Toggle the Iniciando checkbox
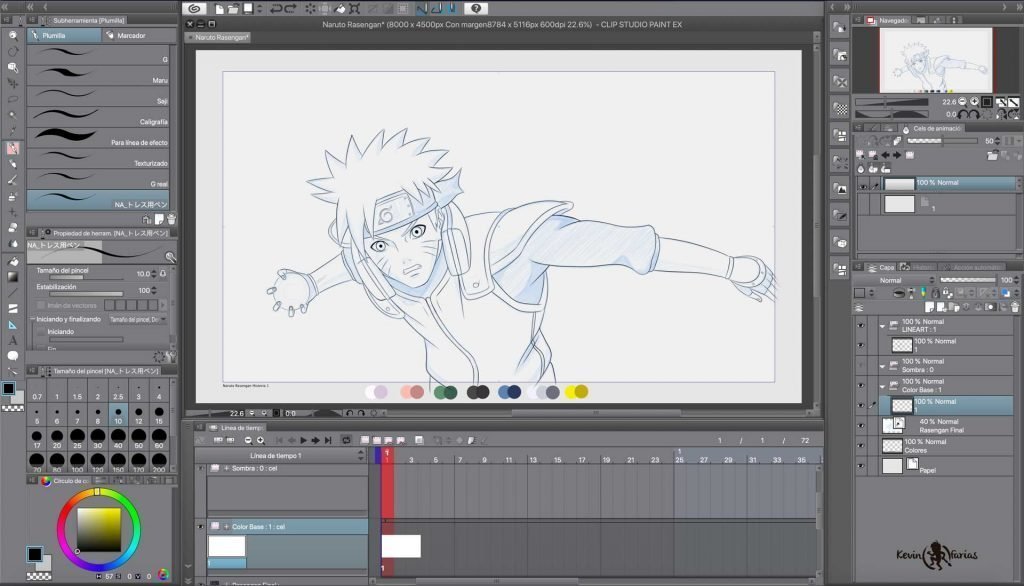This screenshot has width=1024, height=586. [x=41, y=332]
